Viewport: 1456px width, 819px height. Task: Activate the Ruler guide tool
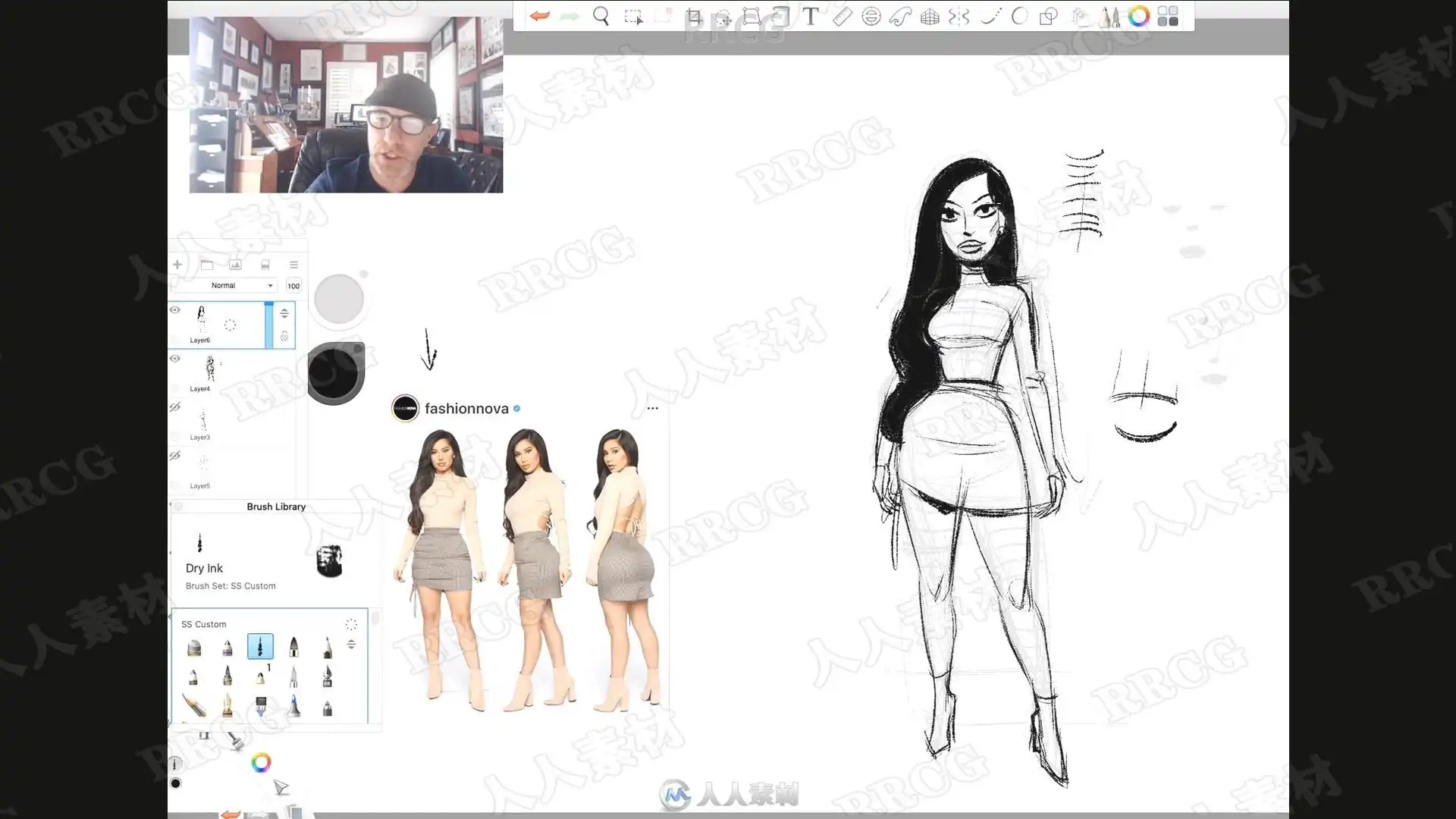pos(842,16)
